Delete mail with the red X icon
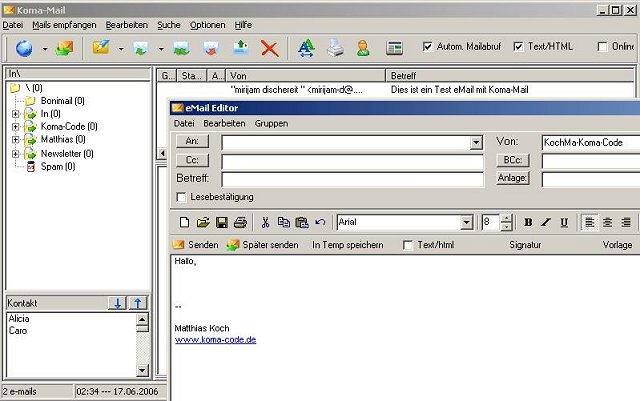This screenshot has width=640, height=401. tap(270, 48)
